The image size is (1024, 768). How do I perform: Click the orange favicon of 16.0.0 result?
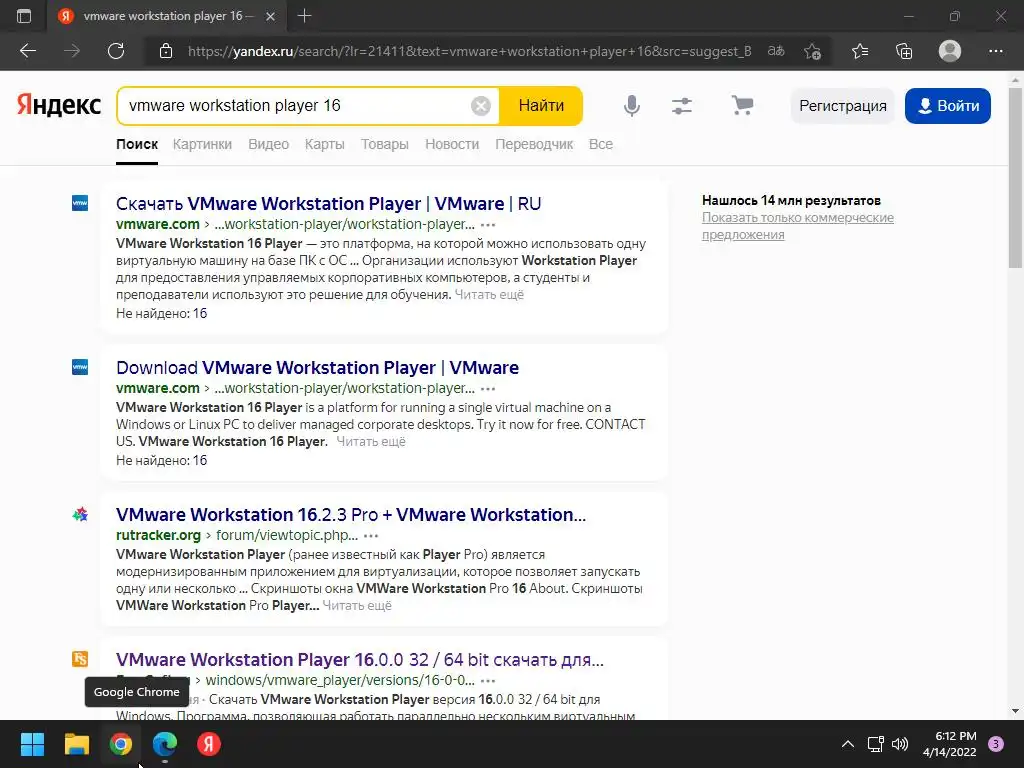[x=80, y=659]
